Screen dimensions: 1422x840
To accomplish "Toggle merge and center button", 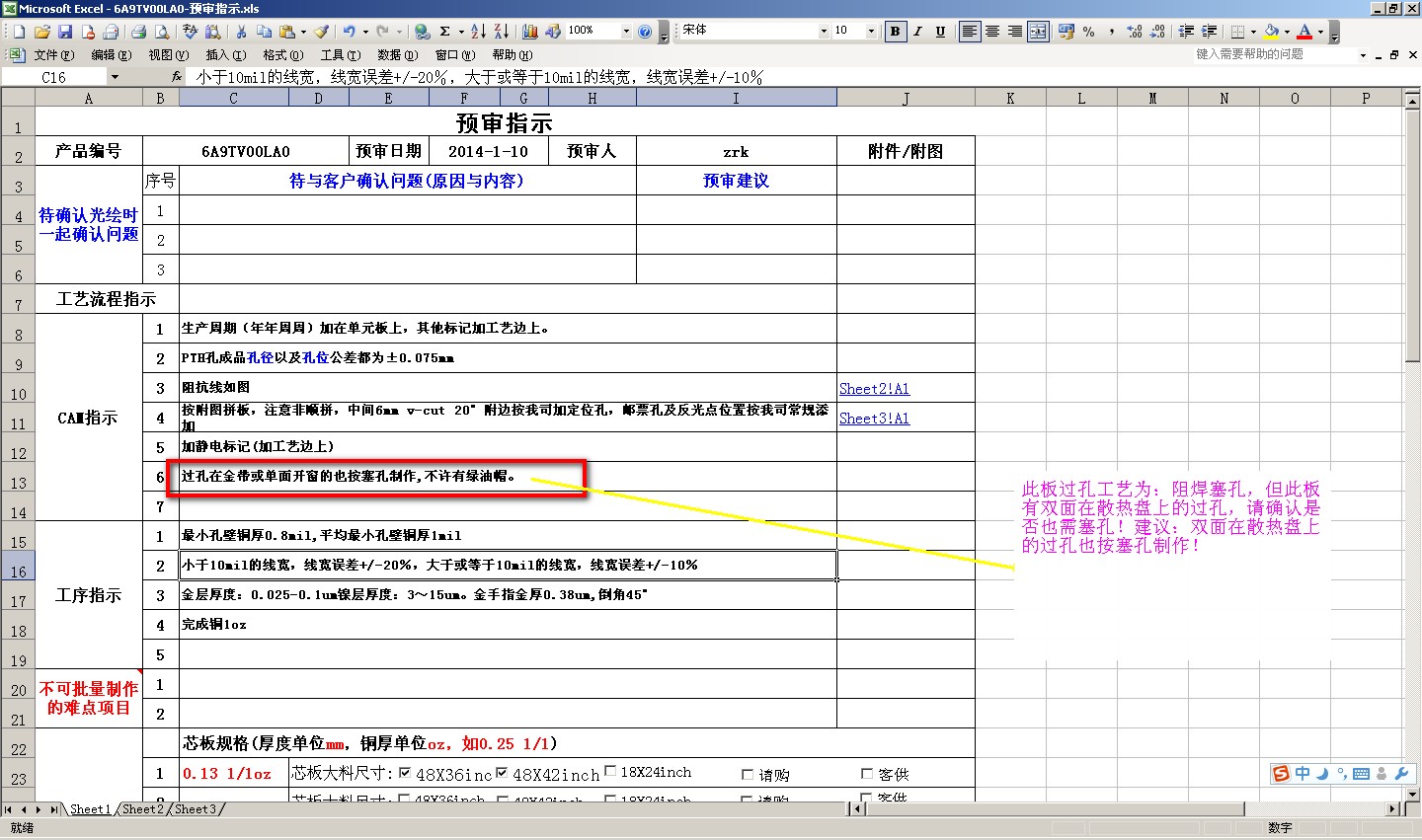I will coord(1038,32).
